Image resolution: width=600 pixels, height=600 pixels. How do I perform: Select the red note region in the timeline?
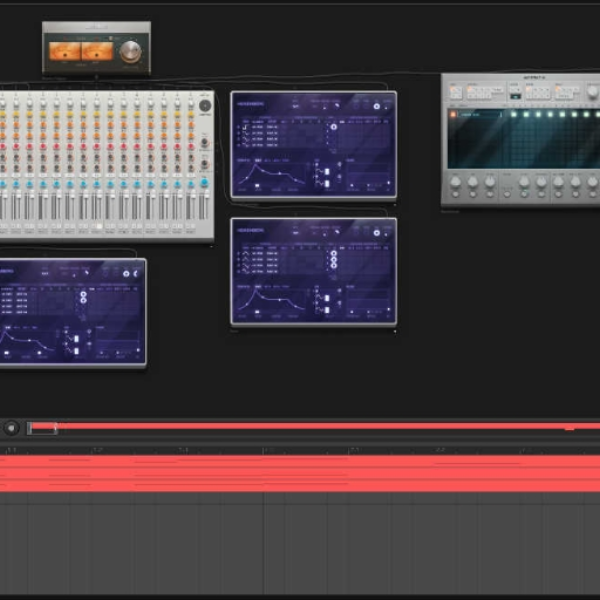pos(300,474)
